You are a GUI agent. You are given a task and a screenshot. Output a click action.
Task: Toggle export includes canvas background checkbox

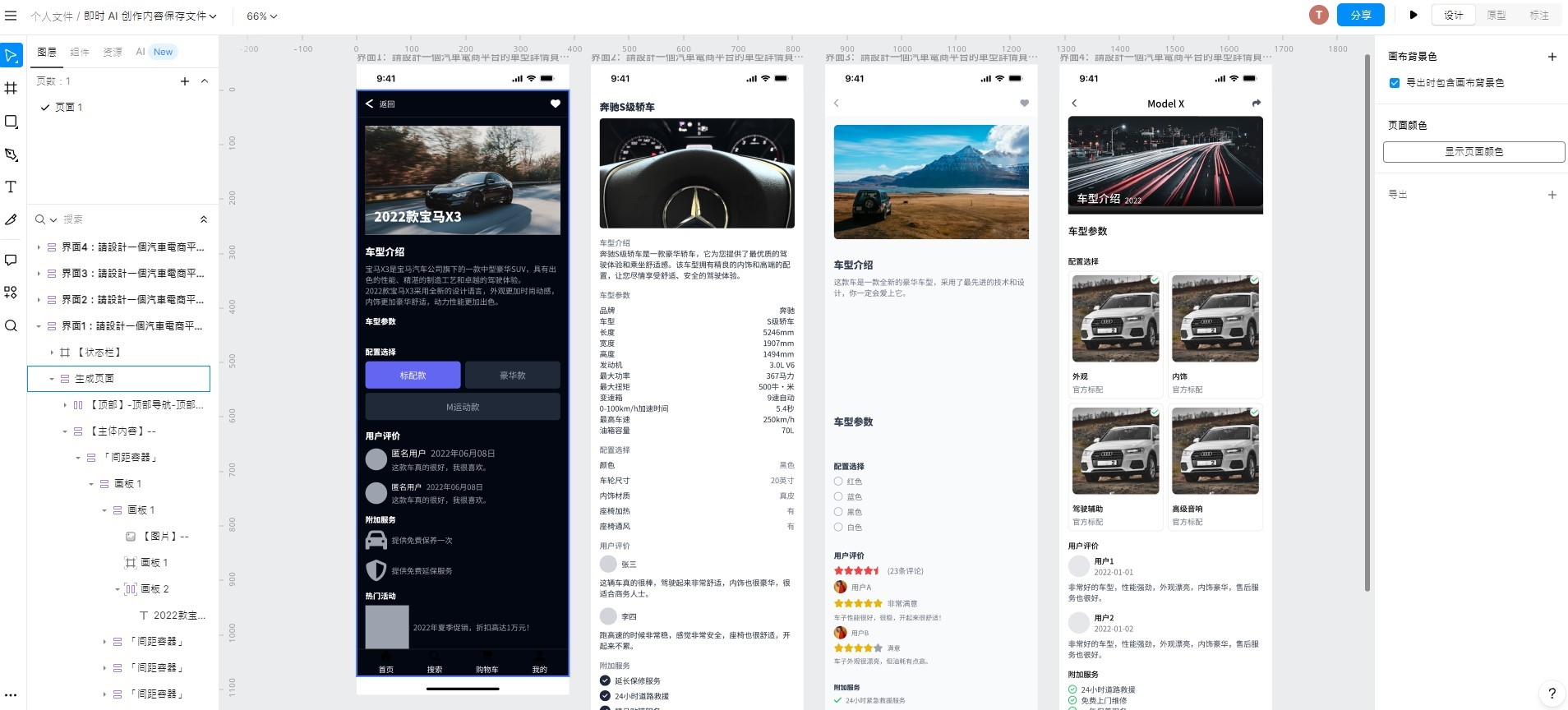1395,83
